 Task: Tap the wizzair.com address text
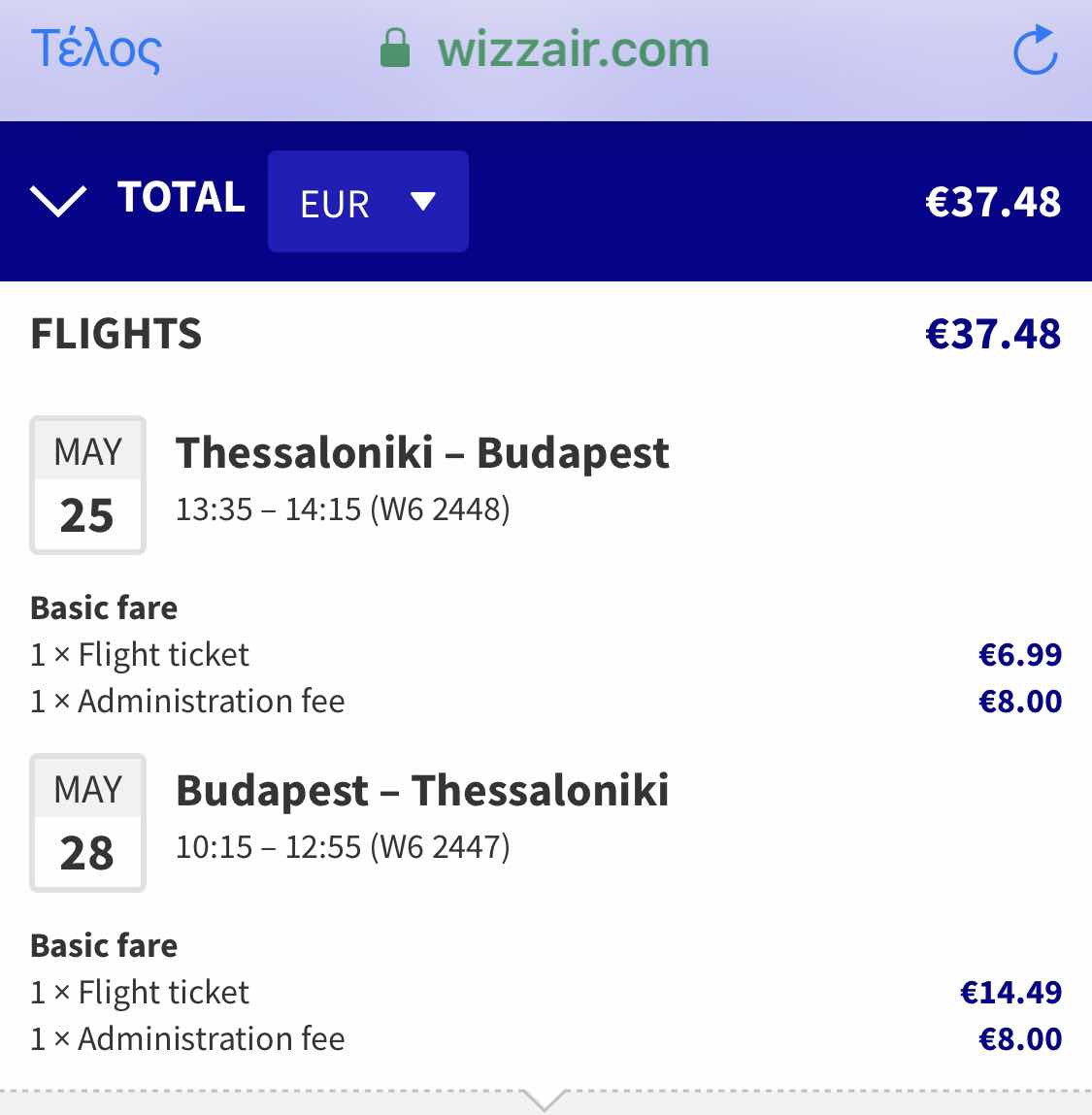tap(574, 49)
